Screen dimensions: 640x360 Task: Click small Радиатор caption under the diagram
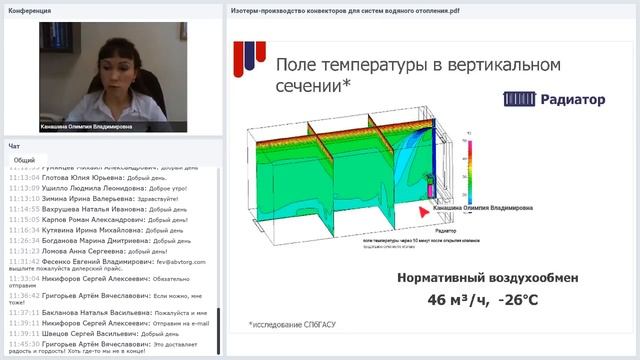(445, 231)
